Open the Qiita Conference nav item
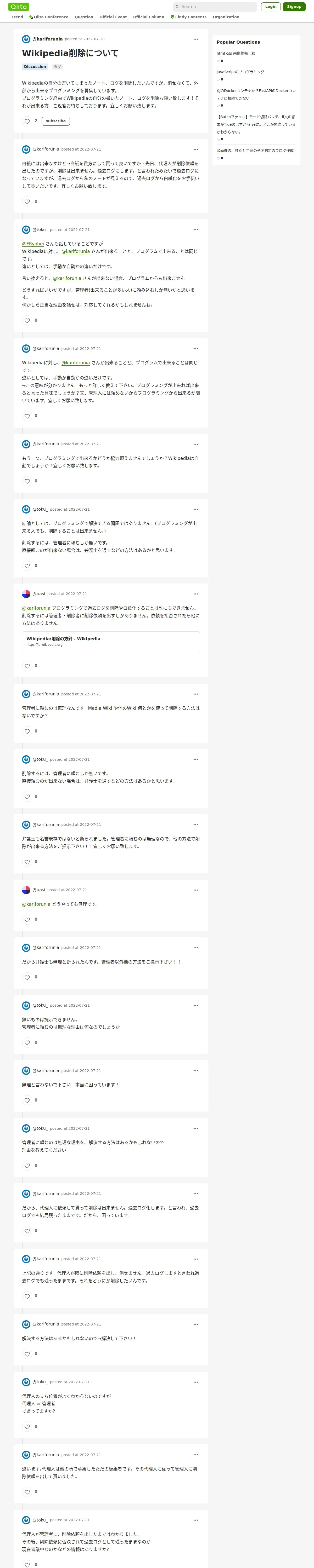This screenshot has height=1568, width=314. point(49,17)
